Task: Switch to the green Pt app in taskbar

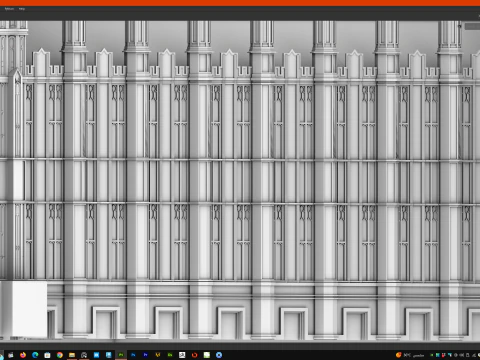Action: (x=121, y=355)
